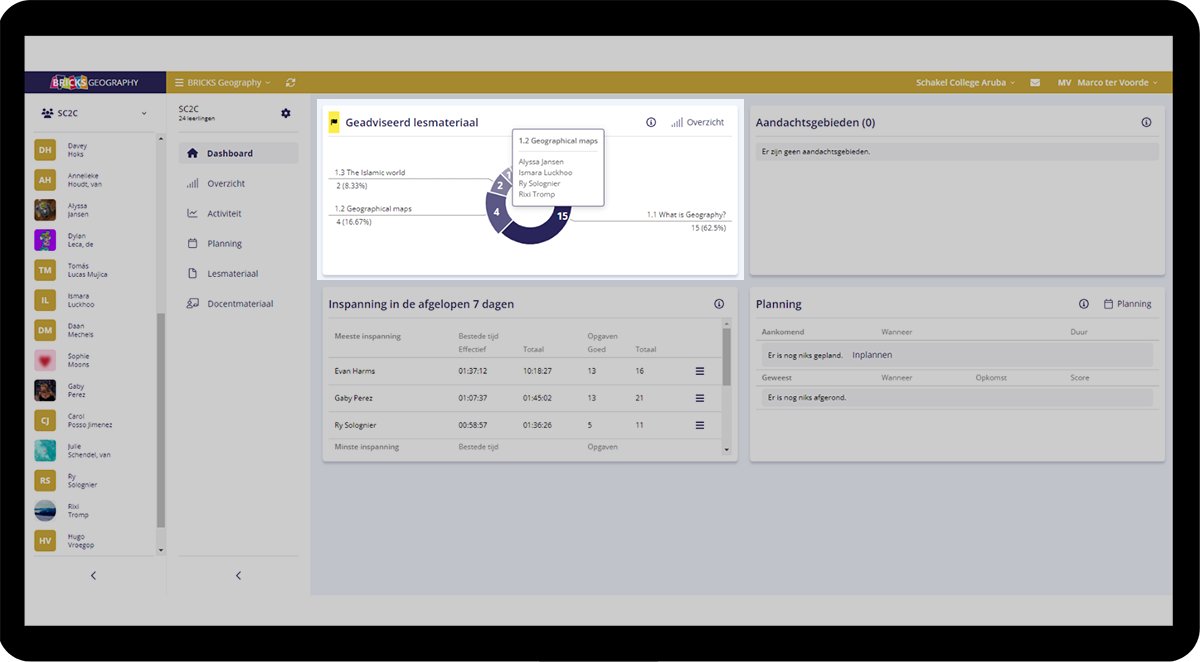1200x662 pixels.
Task: Open the BRICKS Geography menu dropdown
Action: pos(223,83)
